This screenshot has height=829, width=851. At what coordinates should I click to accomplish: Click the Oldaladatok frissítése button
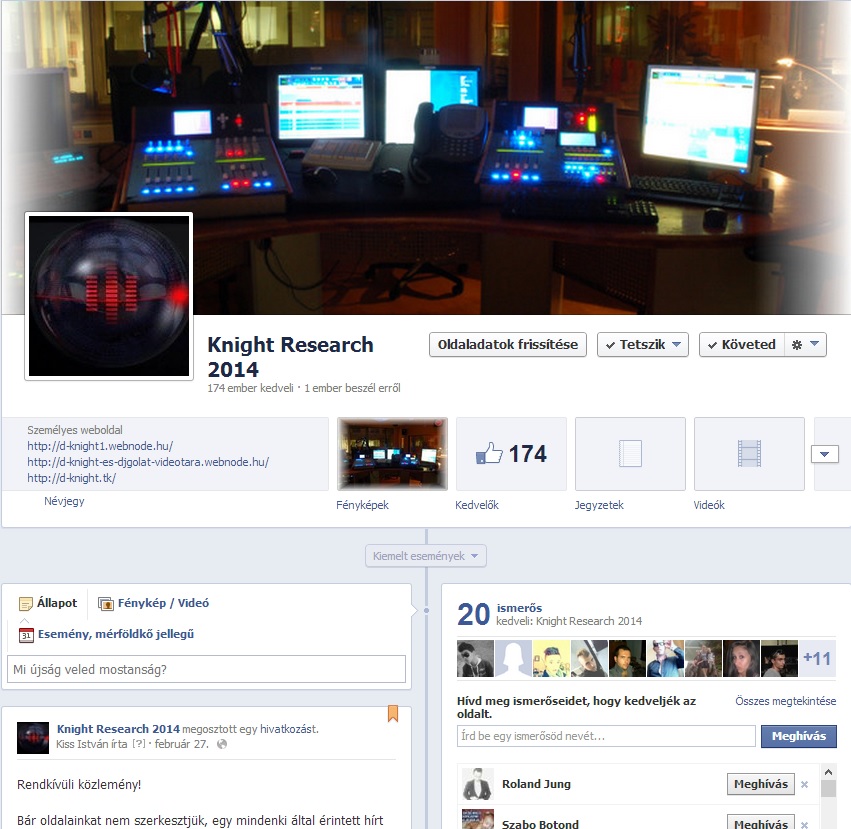[507, 345]
